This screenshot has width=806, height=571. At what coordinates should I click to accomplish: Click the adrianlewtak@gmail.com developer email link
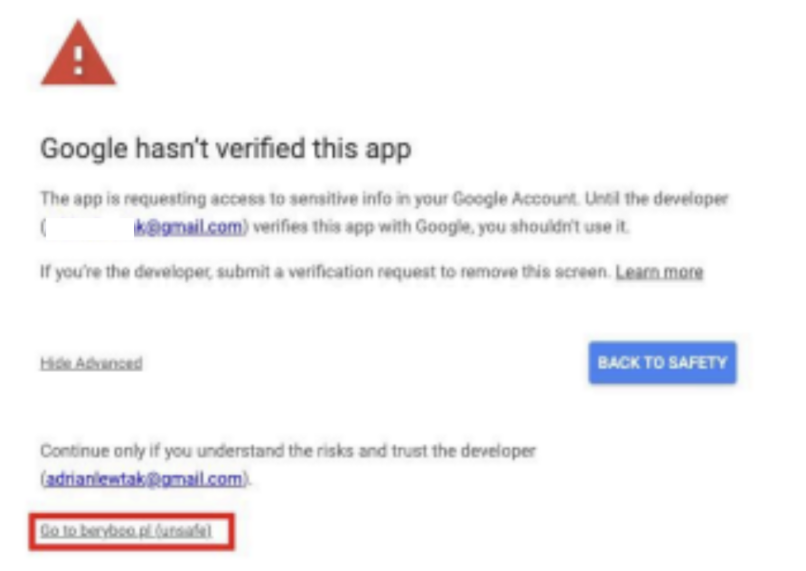(x=144, y=479)
